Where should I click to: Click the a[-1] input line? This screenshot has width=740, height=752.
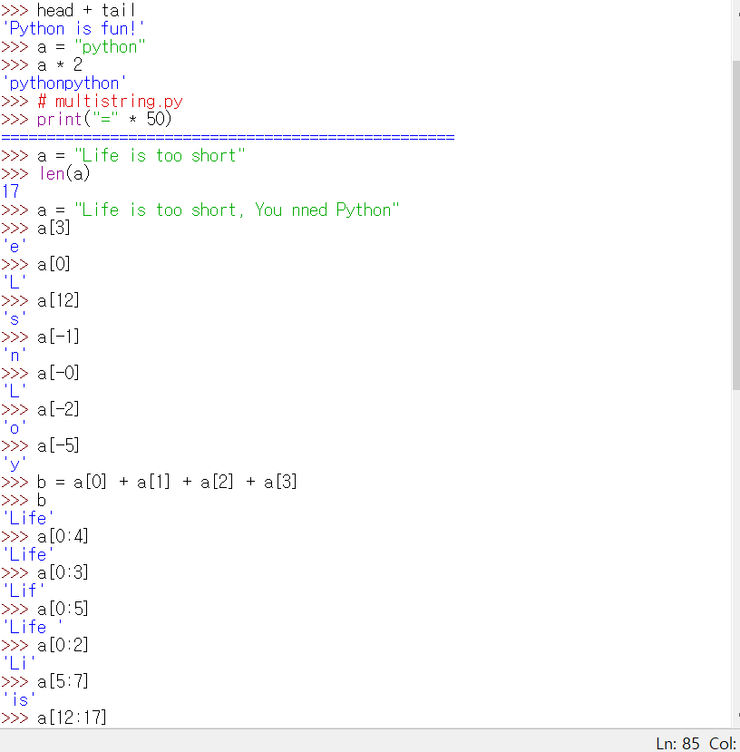(x=58, y=337)
